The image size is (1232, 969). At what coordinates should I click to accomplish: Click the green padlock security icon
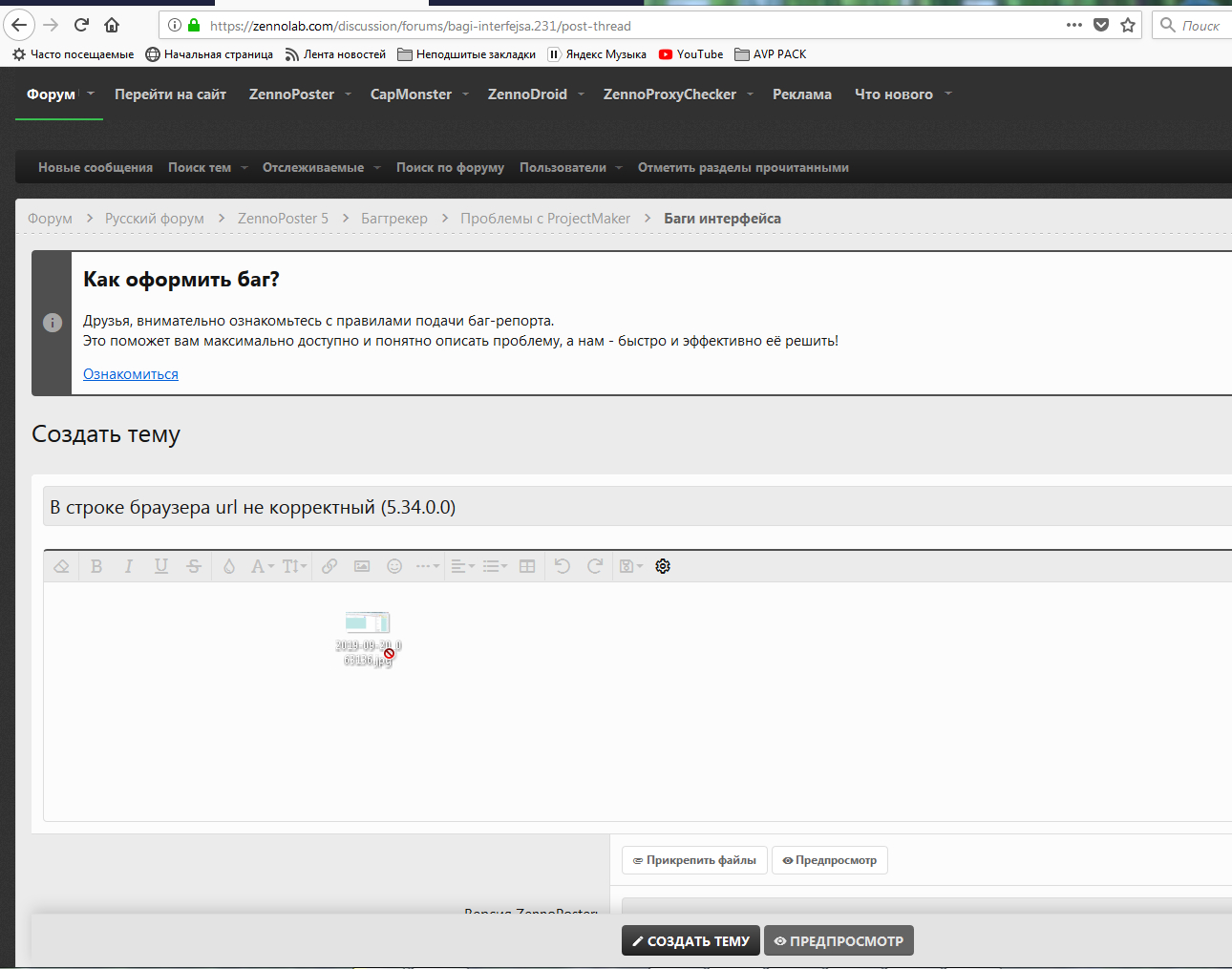194,26
